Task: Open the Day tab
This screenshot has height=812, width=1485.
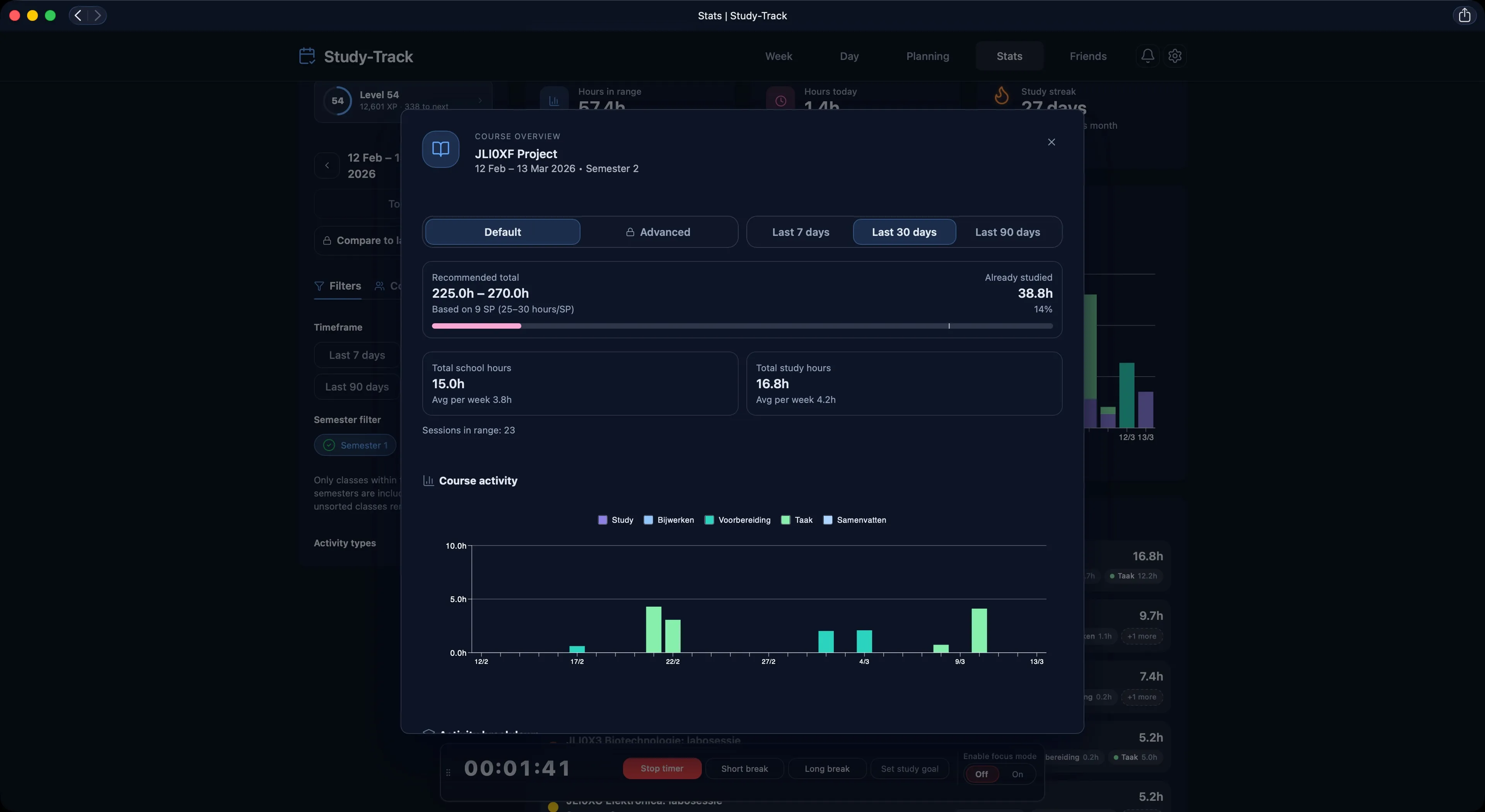Action: pyautogui.click(x=848, y=56)
